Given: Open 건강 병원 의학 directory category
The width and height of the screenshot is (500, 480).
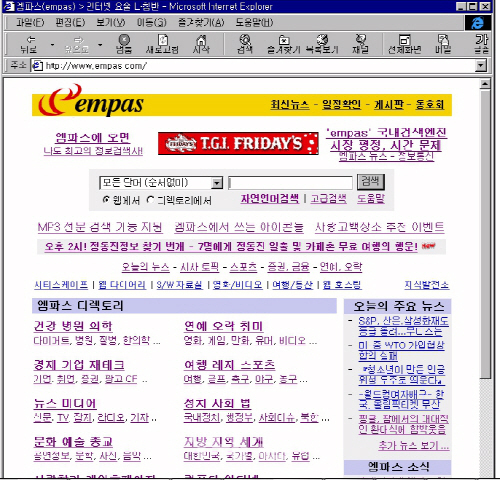Looking at the screenshot, I should (73, 326).
